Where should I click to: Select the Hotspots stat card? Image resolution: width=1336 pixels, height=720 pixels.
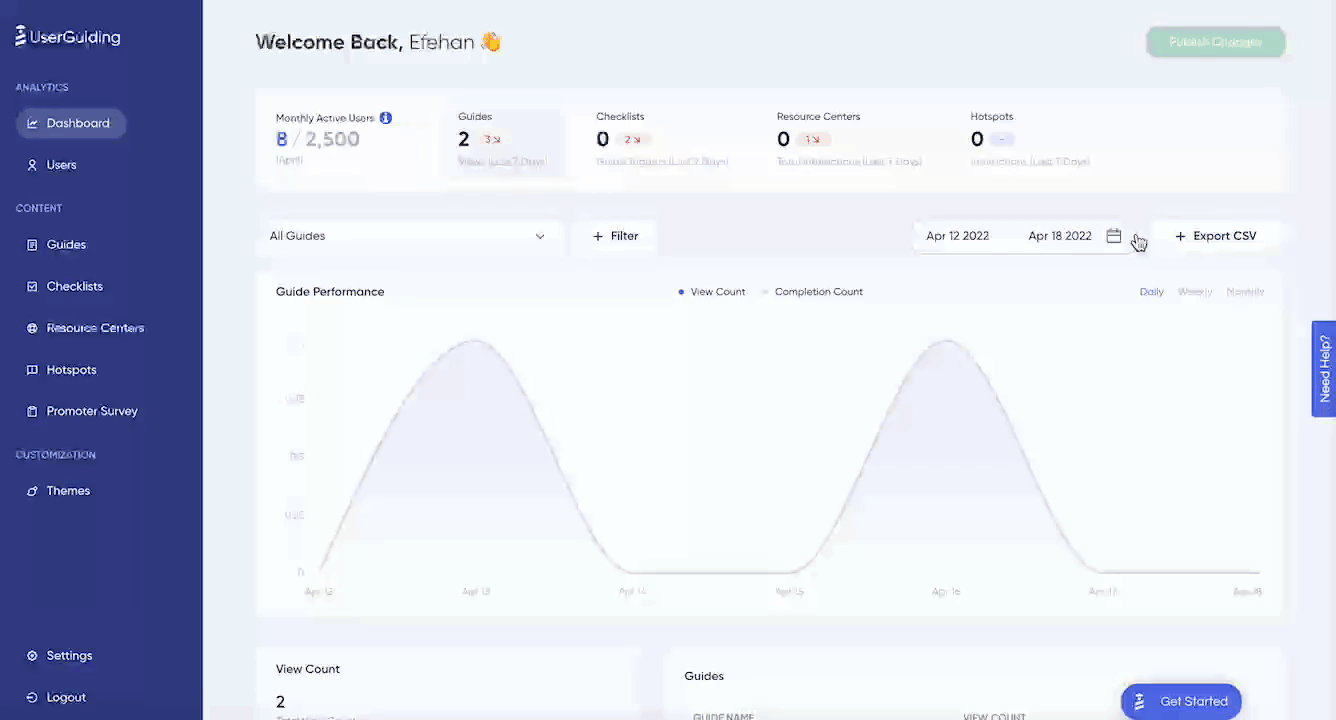[1029, 140]
